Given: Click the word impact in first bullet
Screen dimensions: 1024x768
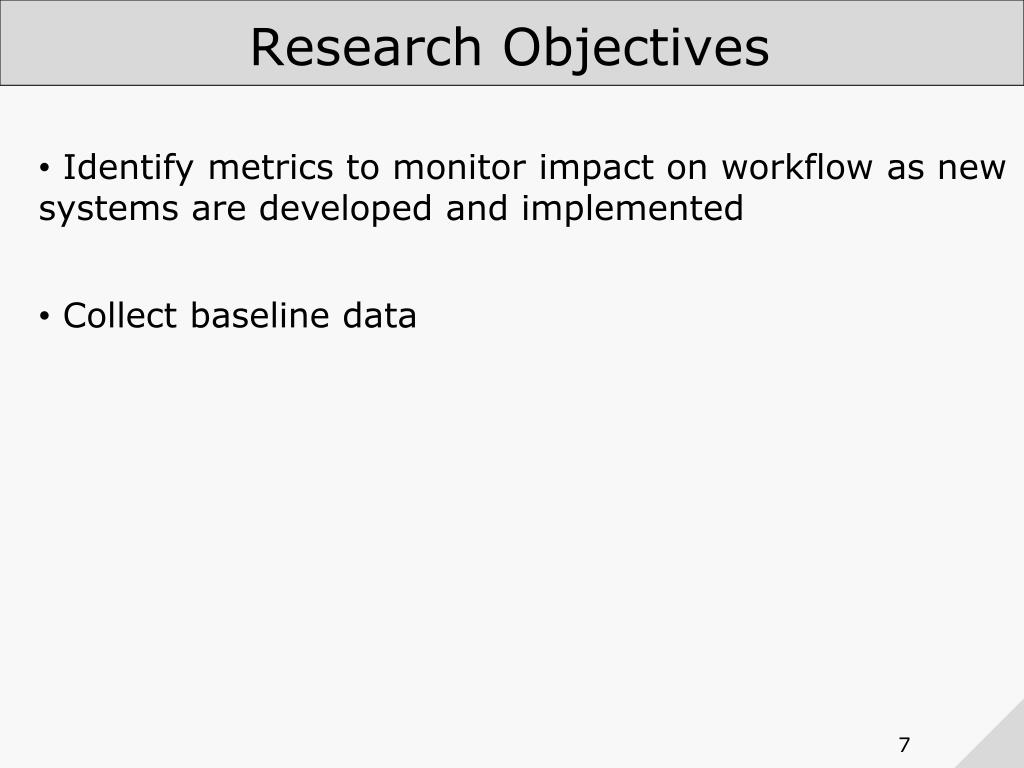Looking at the screenshot, I should [596, 168].
